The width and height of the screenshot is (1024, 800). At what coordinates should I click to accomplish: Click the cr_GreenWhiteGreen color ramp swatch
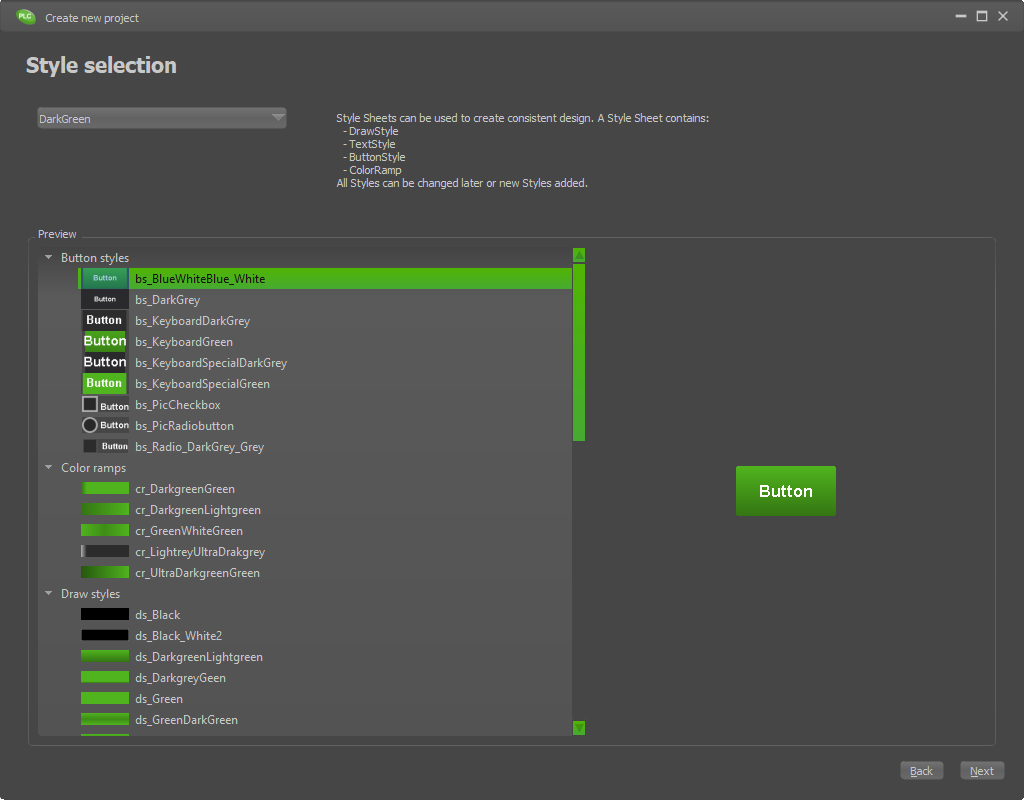[x=105, y=530]
